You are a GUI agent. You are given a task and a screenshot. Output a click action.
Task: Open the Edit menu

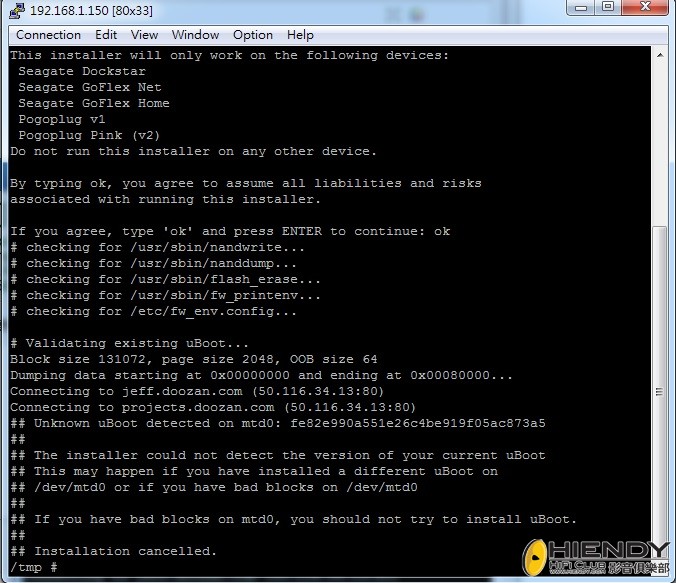pyautogui.click(x=106, y=35)
